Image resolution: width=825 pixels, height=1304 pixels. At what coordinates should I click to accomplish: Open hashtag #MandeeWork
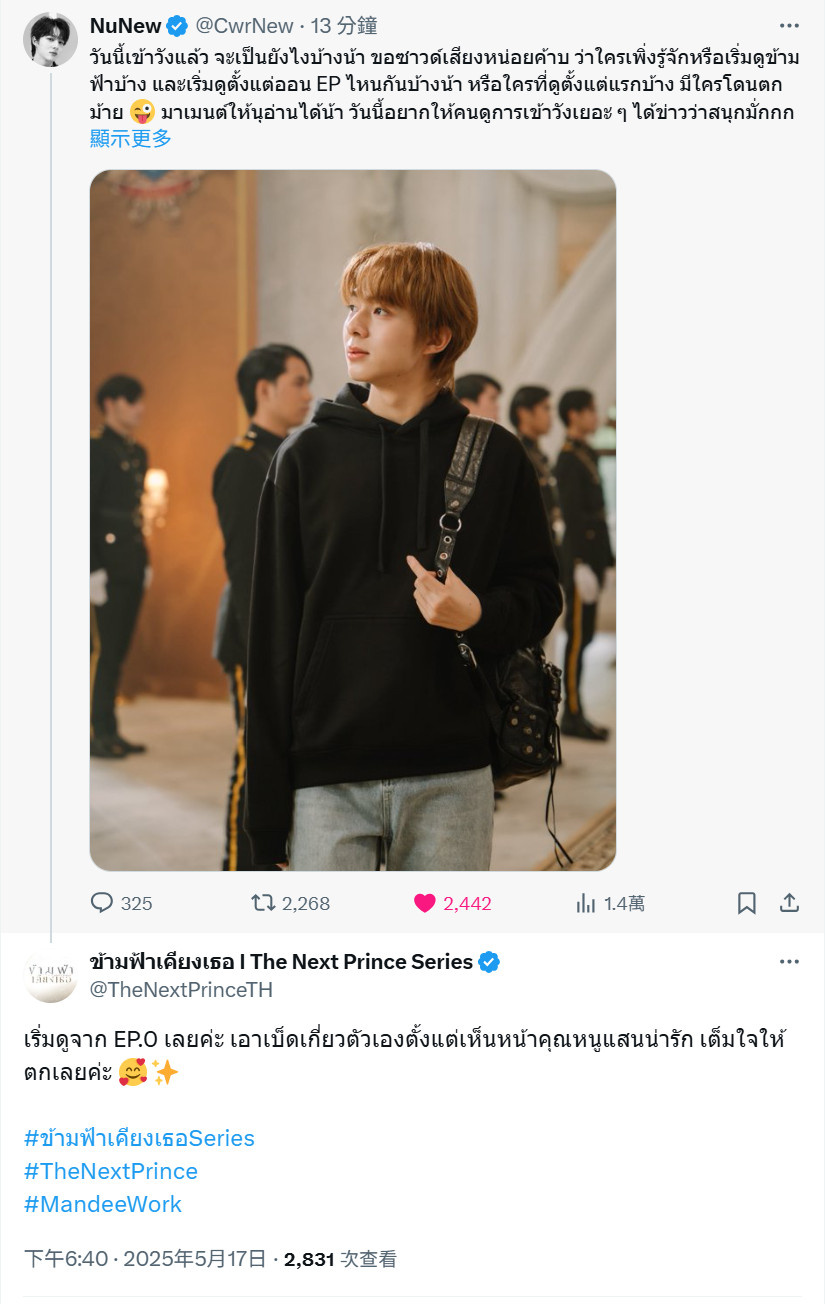tap(103, 1204)
